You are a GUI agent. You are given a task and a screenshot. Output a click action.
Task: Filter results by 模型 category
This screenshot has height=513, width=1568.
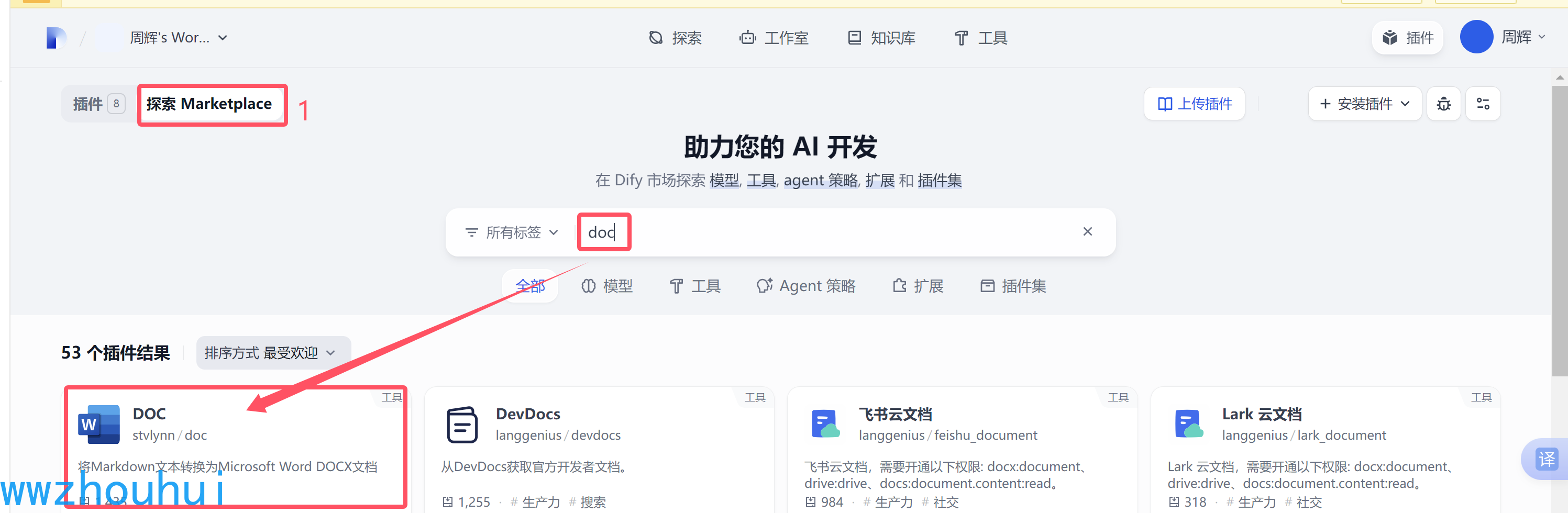coord(607,286)
